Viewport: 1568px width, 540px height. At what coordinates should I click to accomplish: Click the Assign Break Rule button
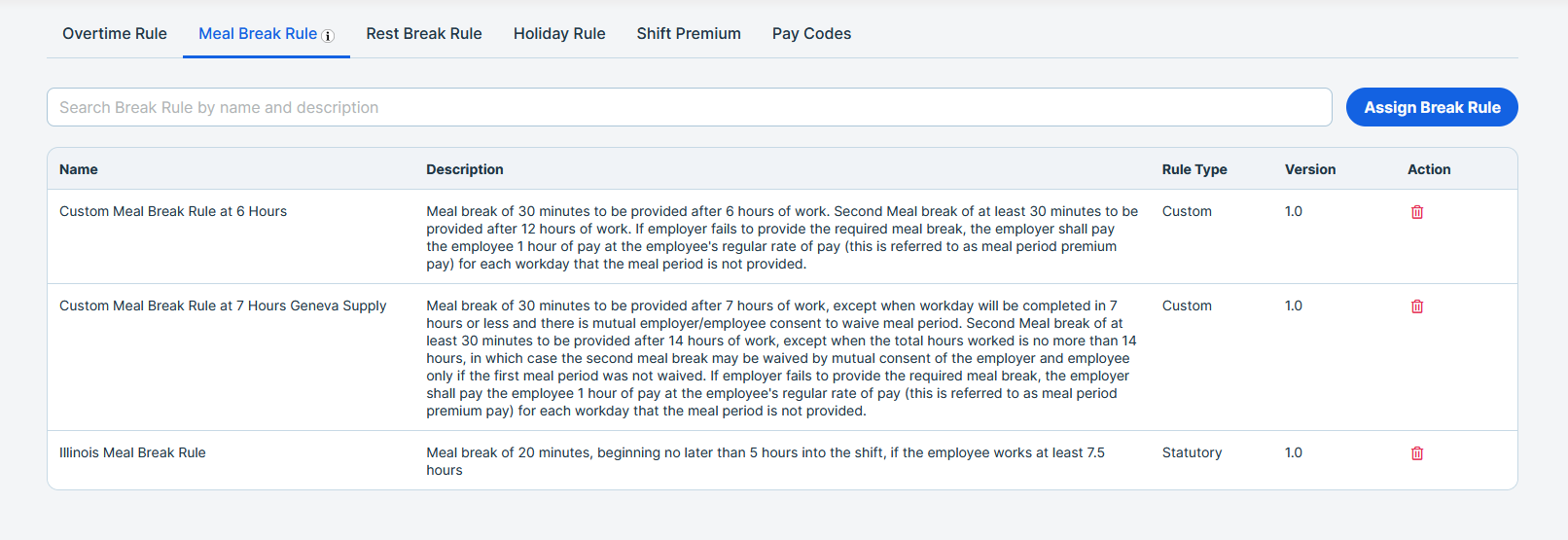[x=1432, y=107]
